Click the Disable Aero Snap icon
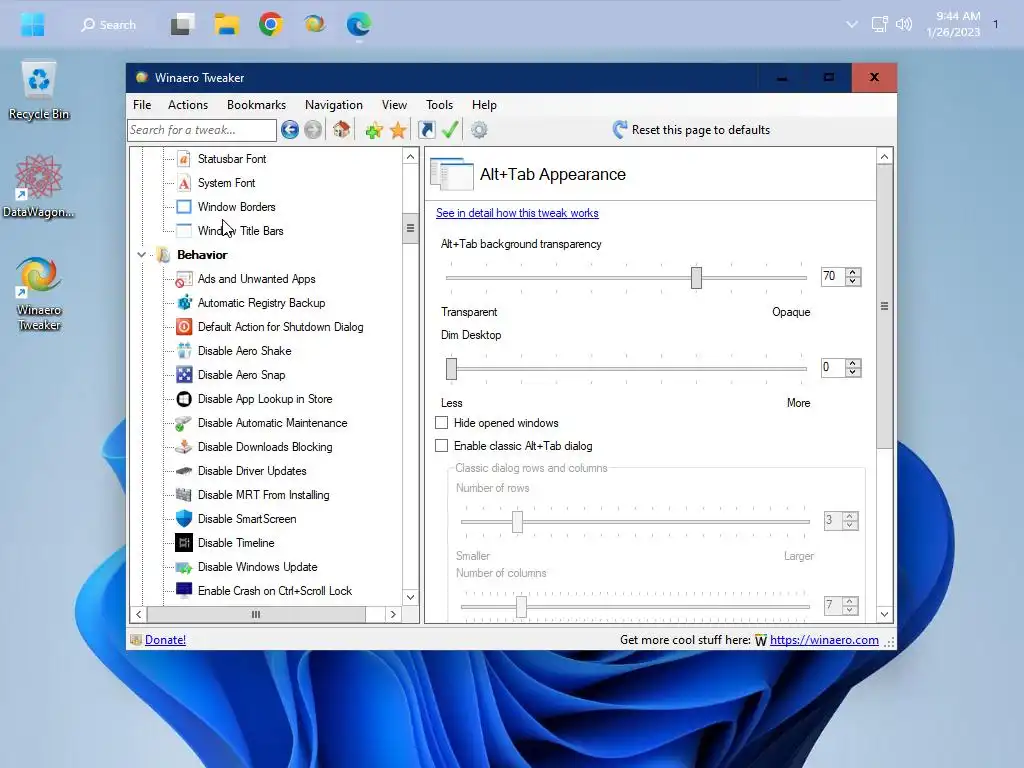The width and height of the screenshot is (1024, 768). tap(184, 375)
